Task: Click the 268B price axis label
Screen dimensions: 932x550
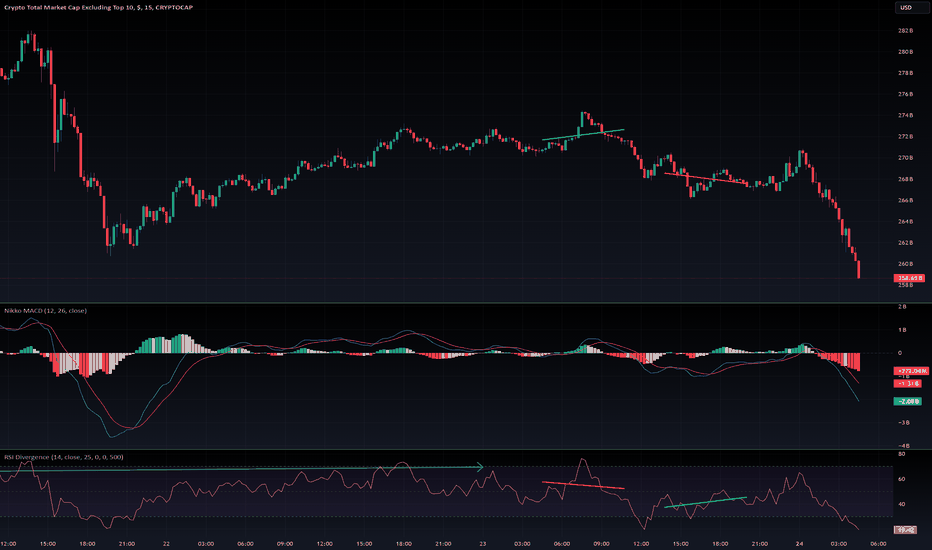Action: pos(905,179)
